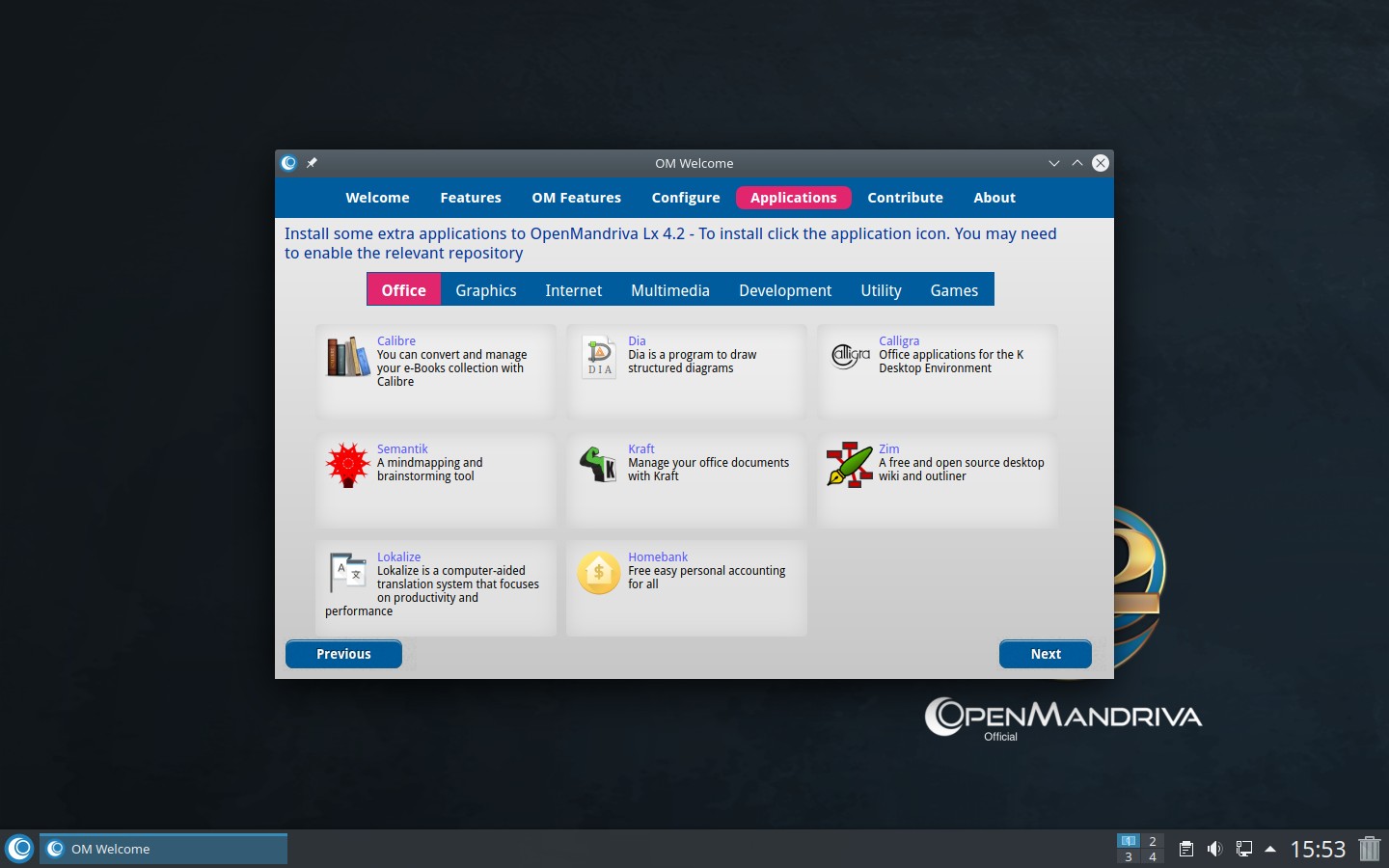
Task: Click the Kraft application icon
Action: pos(599,465)
